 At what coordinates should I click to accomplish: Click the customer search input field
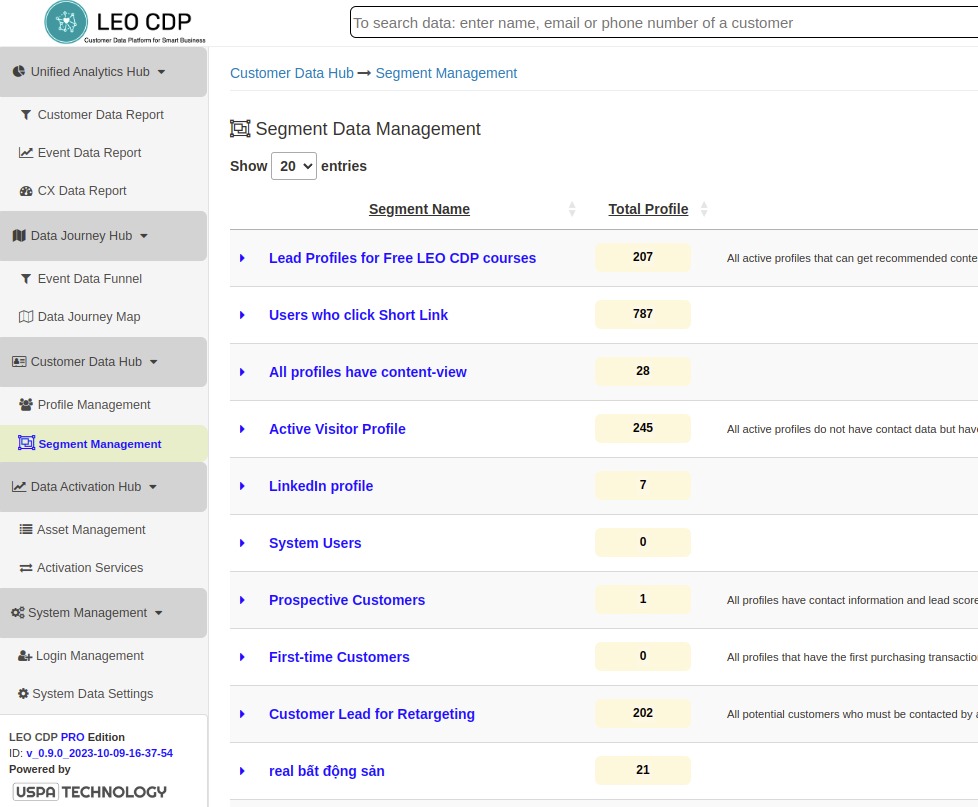tap(664, 22)
